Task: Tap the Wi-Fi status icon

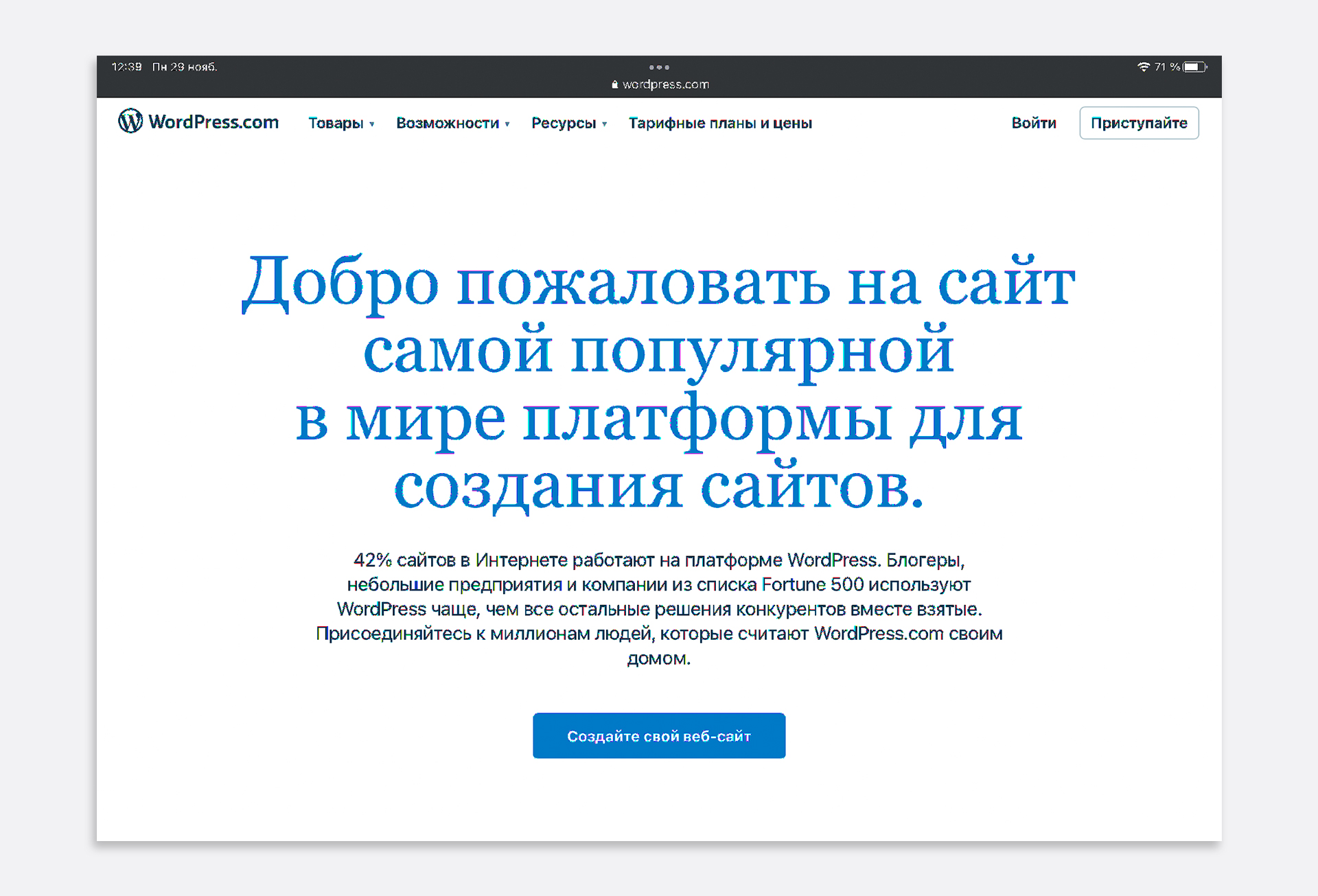Action: point(1143,67)
